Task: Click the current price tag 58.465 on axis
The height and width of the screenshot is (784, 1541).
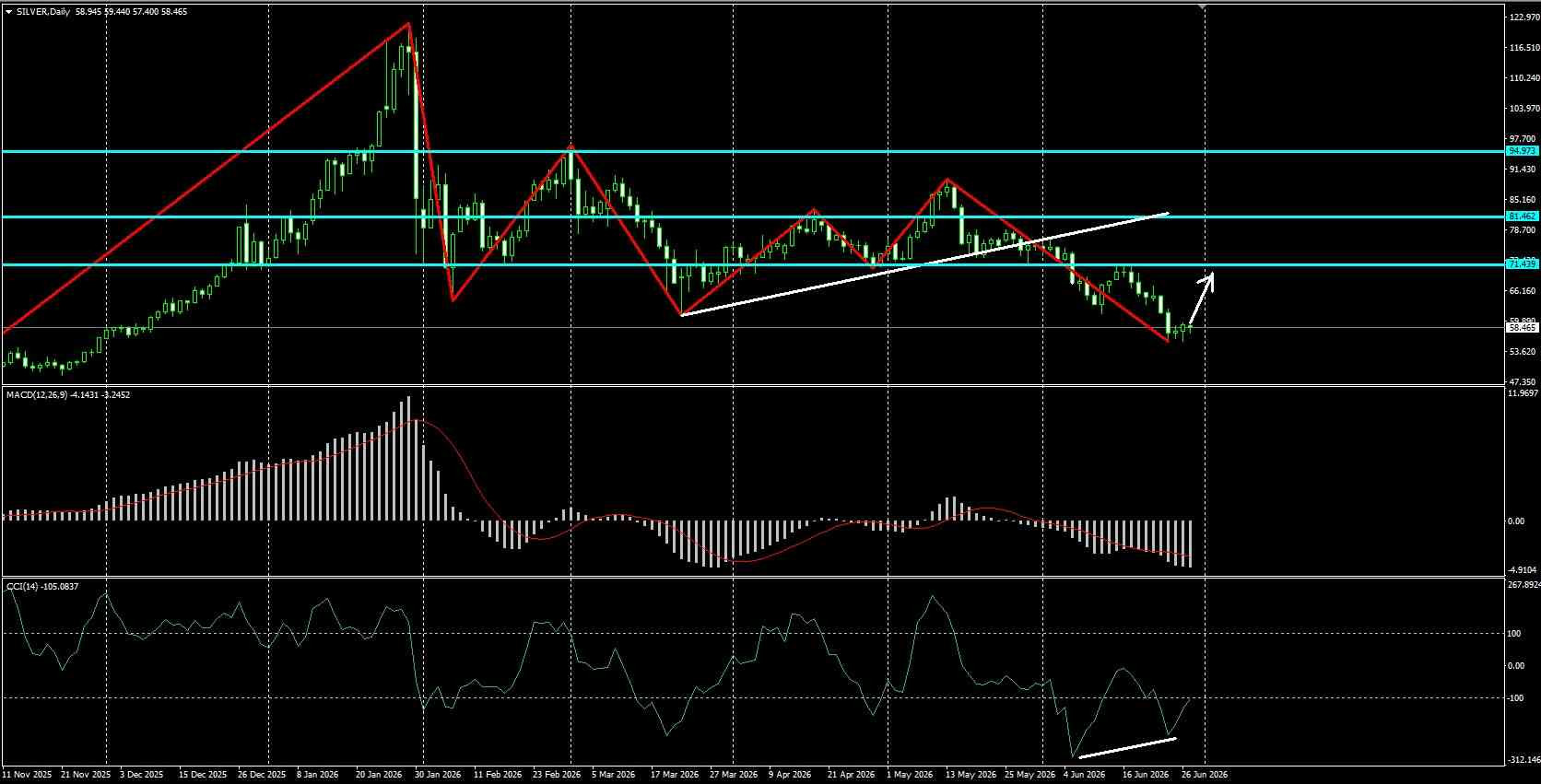Action: (1522, 327)
